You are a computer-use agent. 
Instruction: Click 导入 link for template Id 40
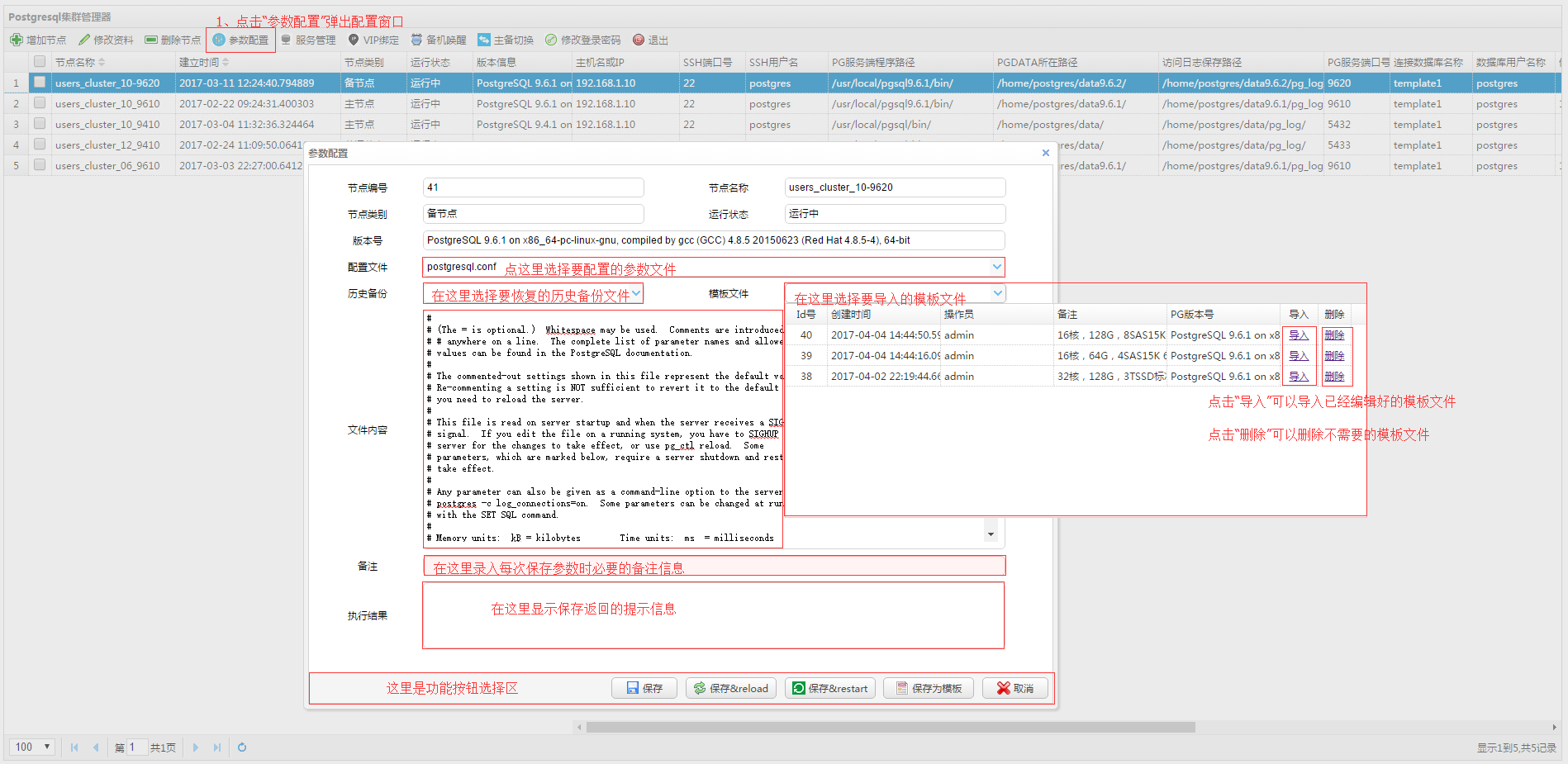click(x=1299, y=335)
